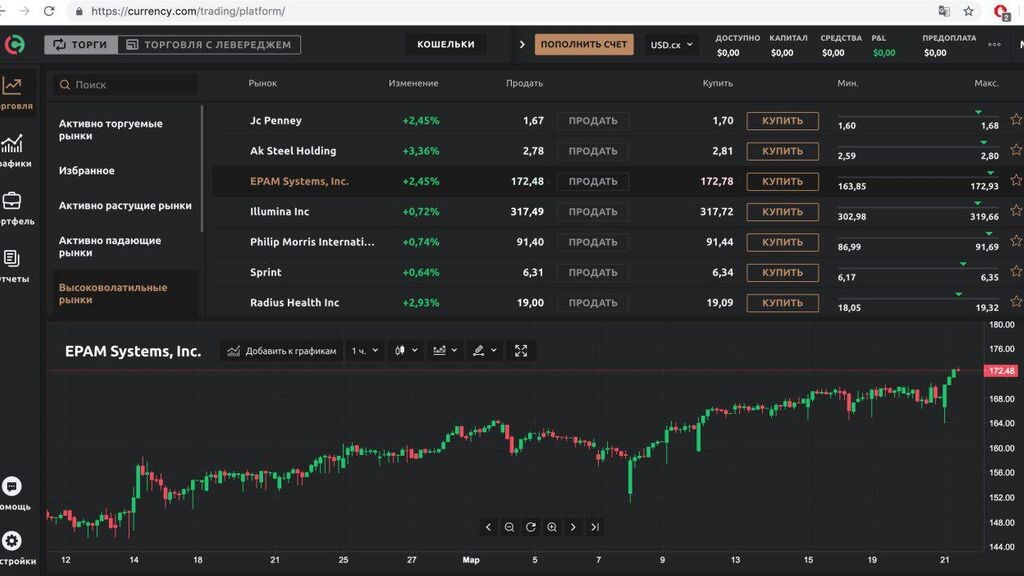Mark Radius Health Inc as favorite
This screenshot has height=576, width=1024.
tap(1016, 302)
